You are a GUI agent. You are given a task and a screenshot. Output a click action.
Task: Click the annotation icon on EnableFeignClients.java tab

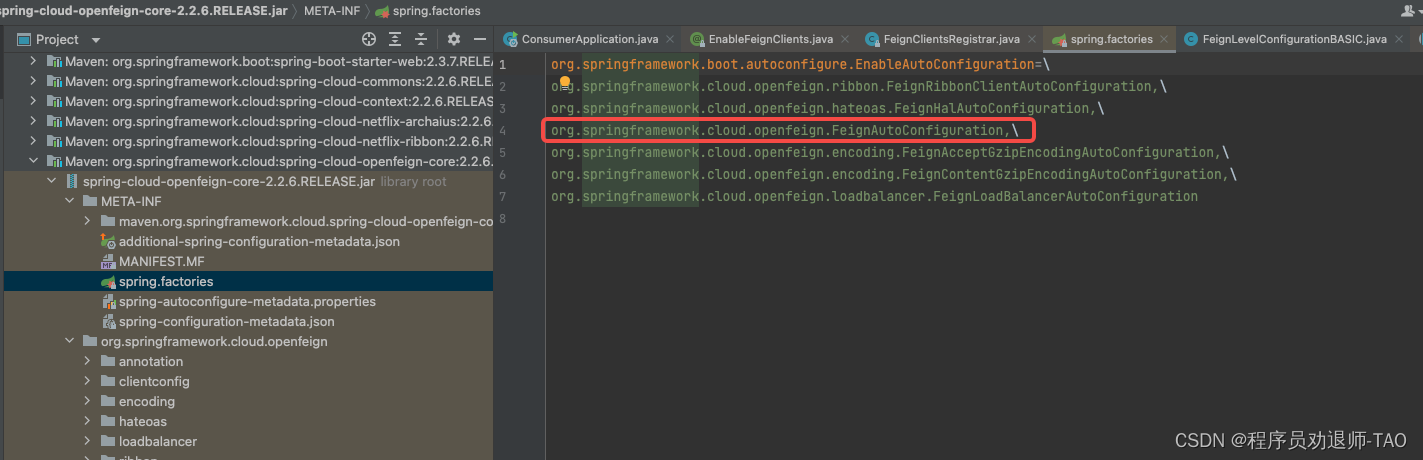click(697, 39)
